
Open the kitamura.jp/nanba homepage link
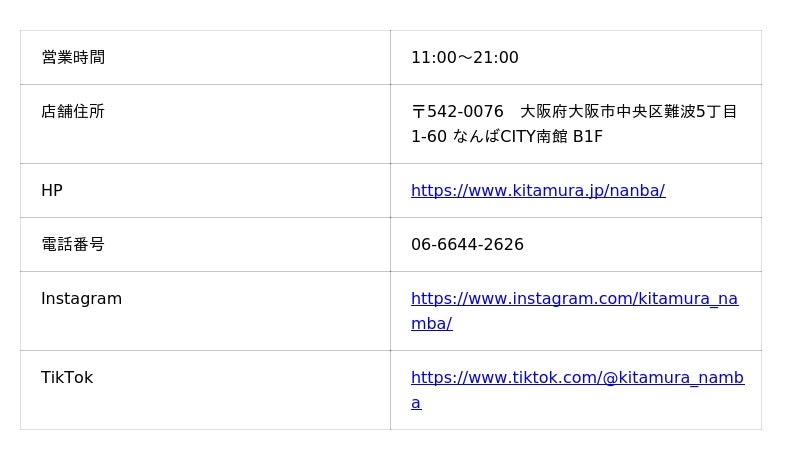pos(537,190)
